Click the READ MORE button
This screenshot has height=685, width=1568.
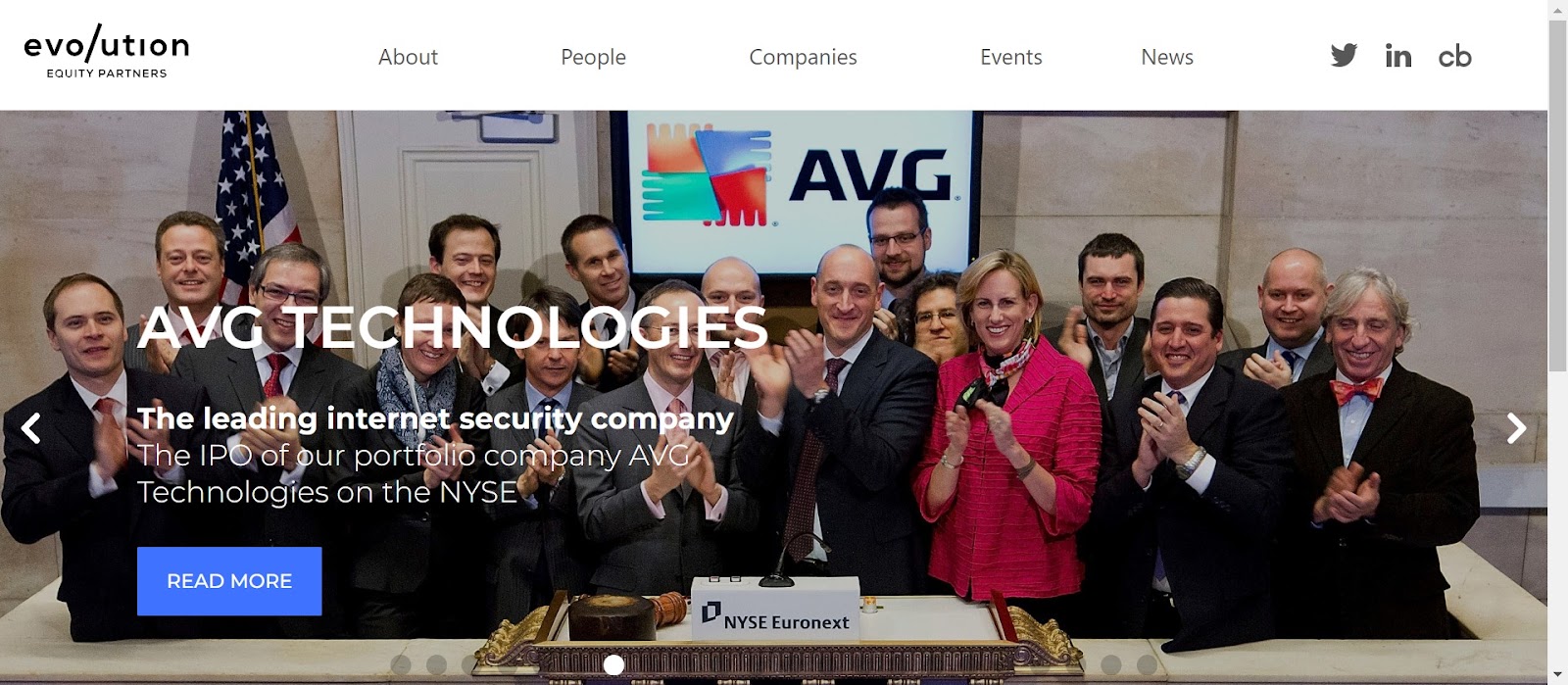[229, 581]
